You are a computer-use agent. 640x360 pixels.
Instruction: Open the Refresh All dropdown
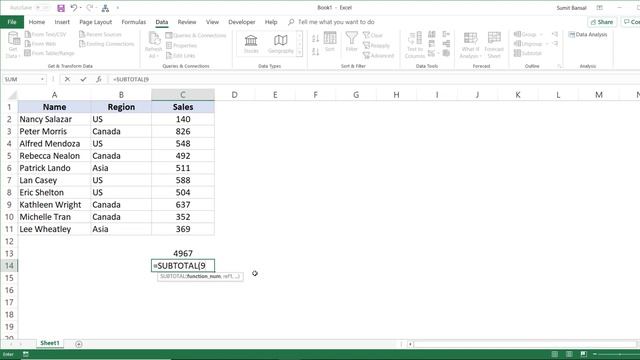point(153,45)
